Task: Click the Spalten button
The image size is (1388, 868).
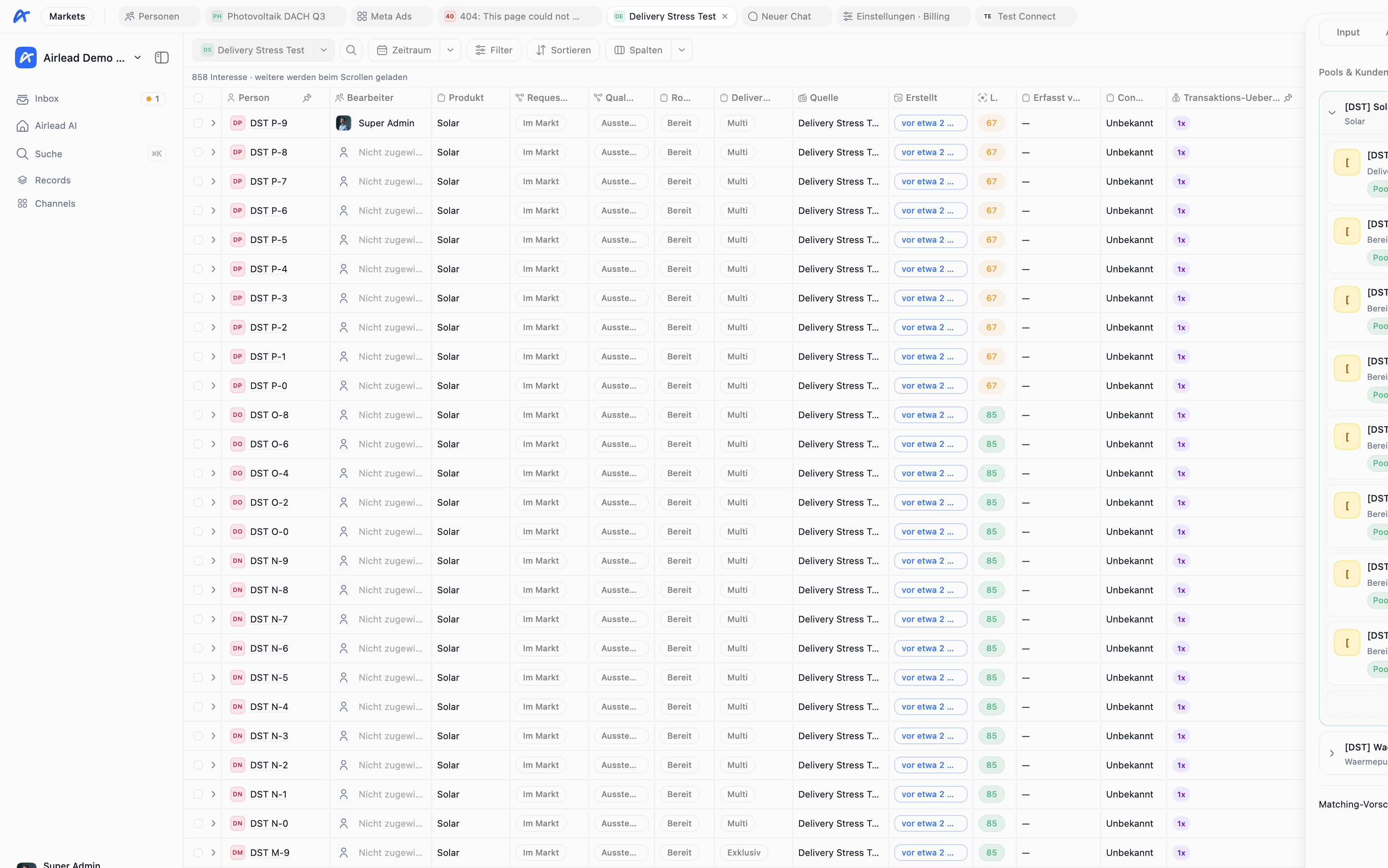Action: tap(639, 50)
